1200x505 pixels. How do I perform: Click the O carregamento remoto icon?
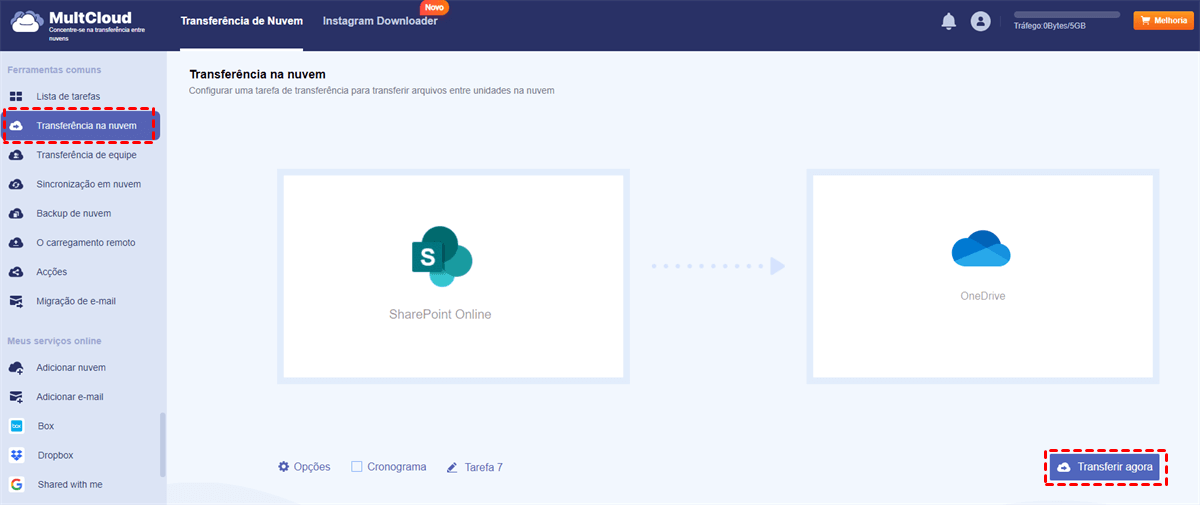click(16, 242)
